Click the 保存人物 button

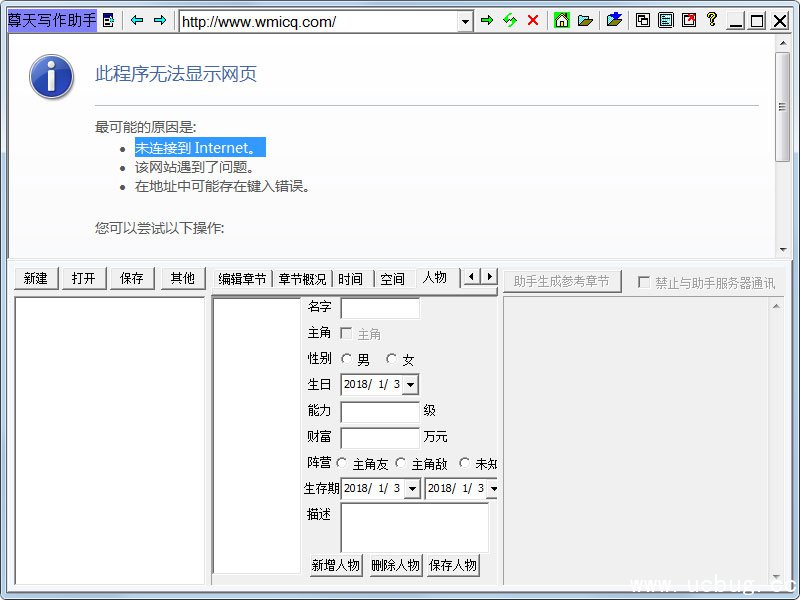pos(453,565)
